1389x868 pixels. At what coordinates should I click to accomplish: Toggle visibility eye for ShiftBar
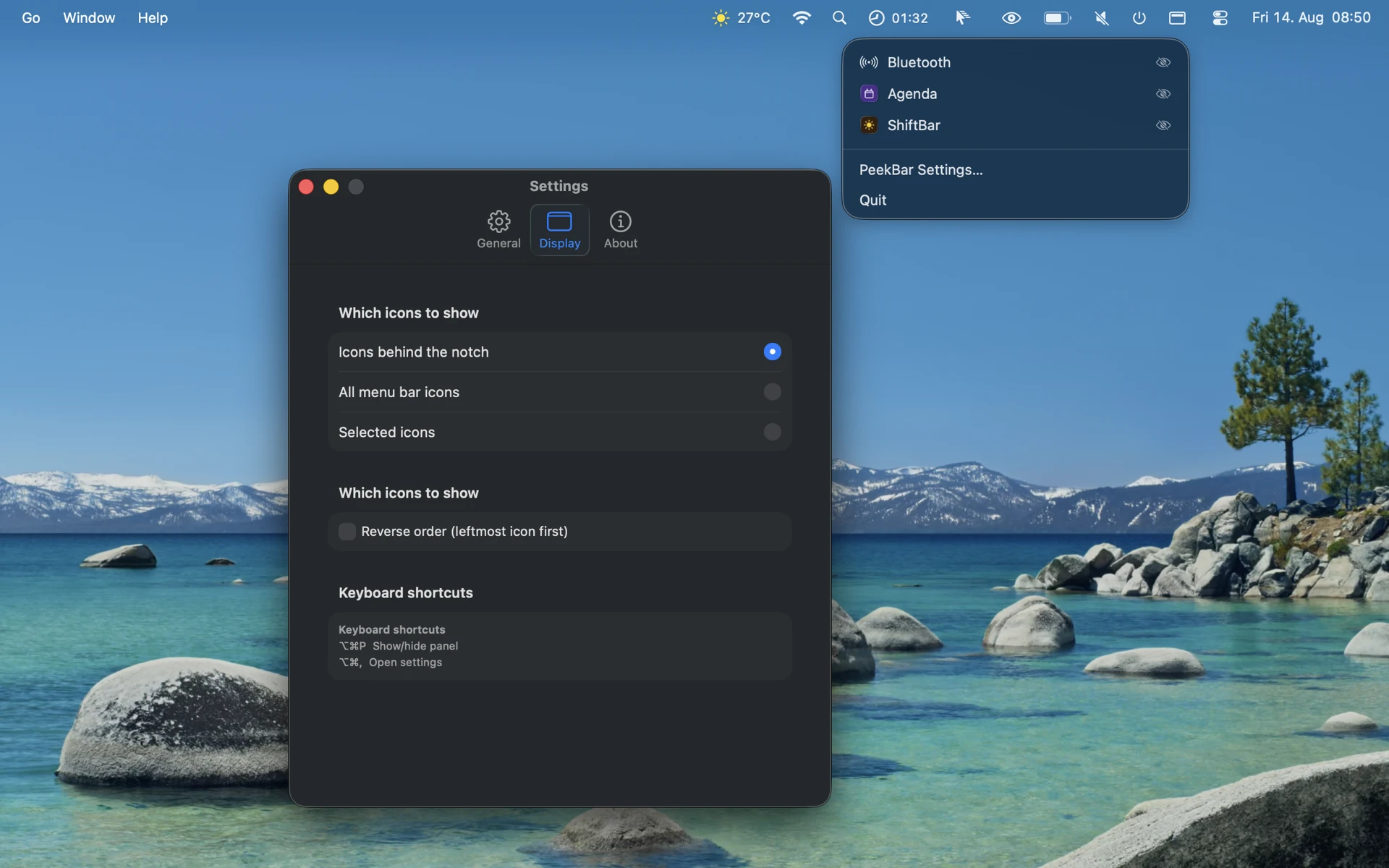[x=1163, y=125]
